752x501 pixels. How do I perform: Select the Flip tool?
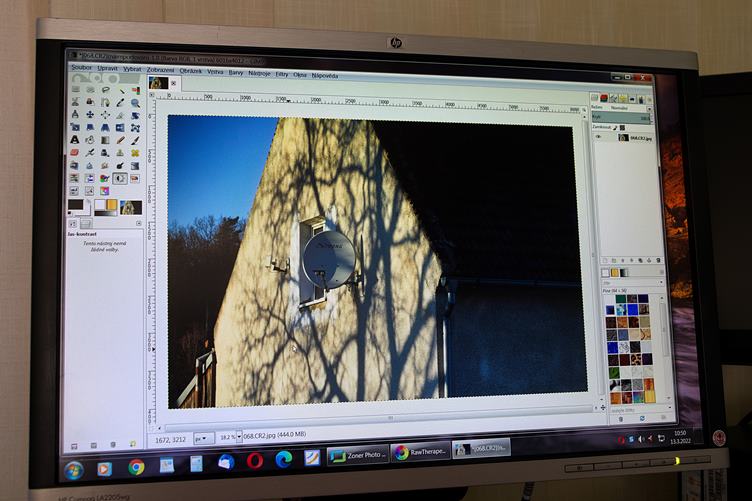[x=120, y=128]
